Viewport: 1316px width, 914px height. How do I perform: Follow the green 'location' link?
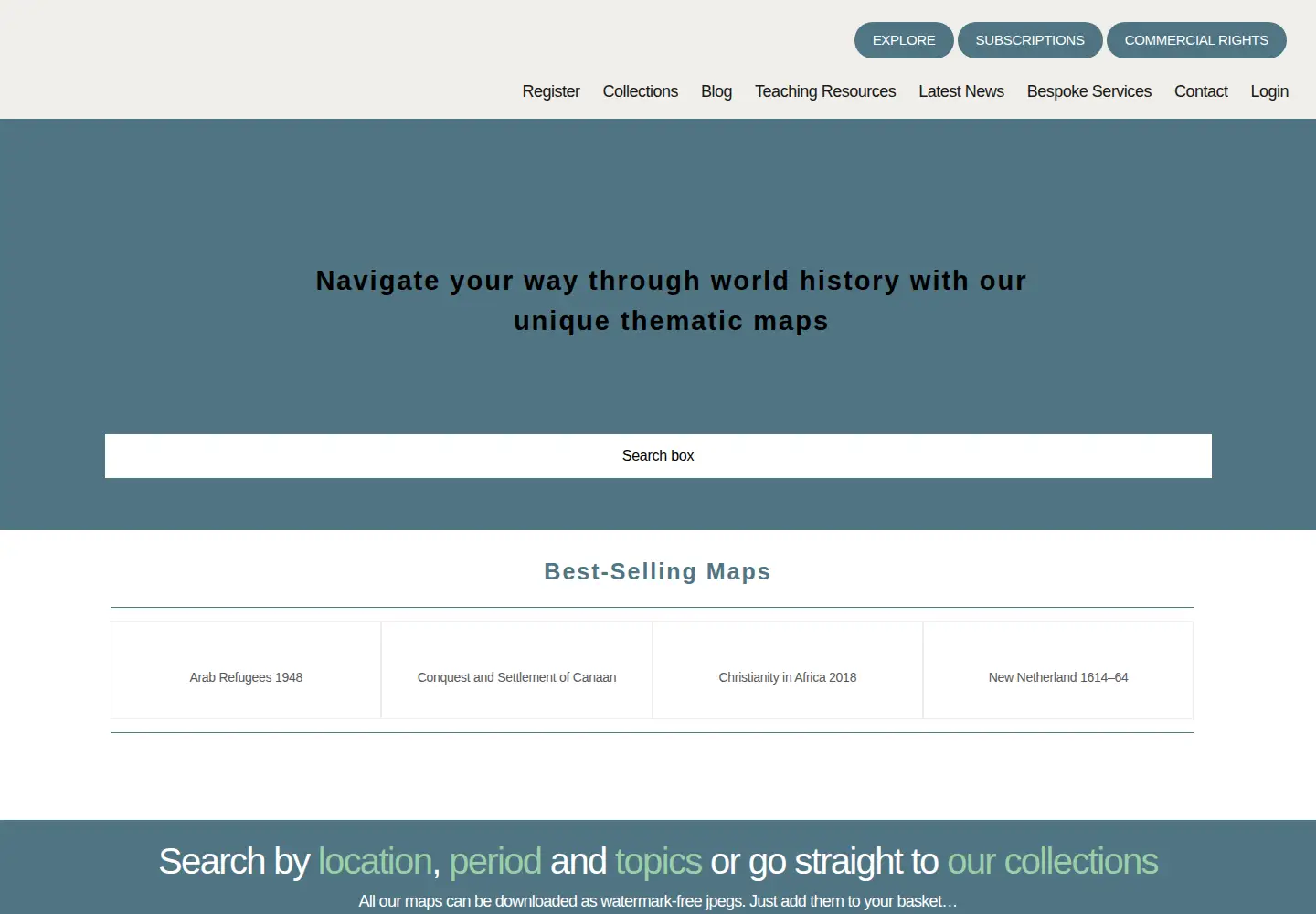click(x=375, y=862)
